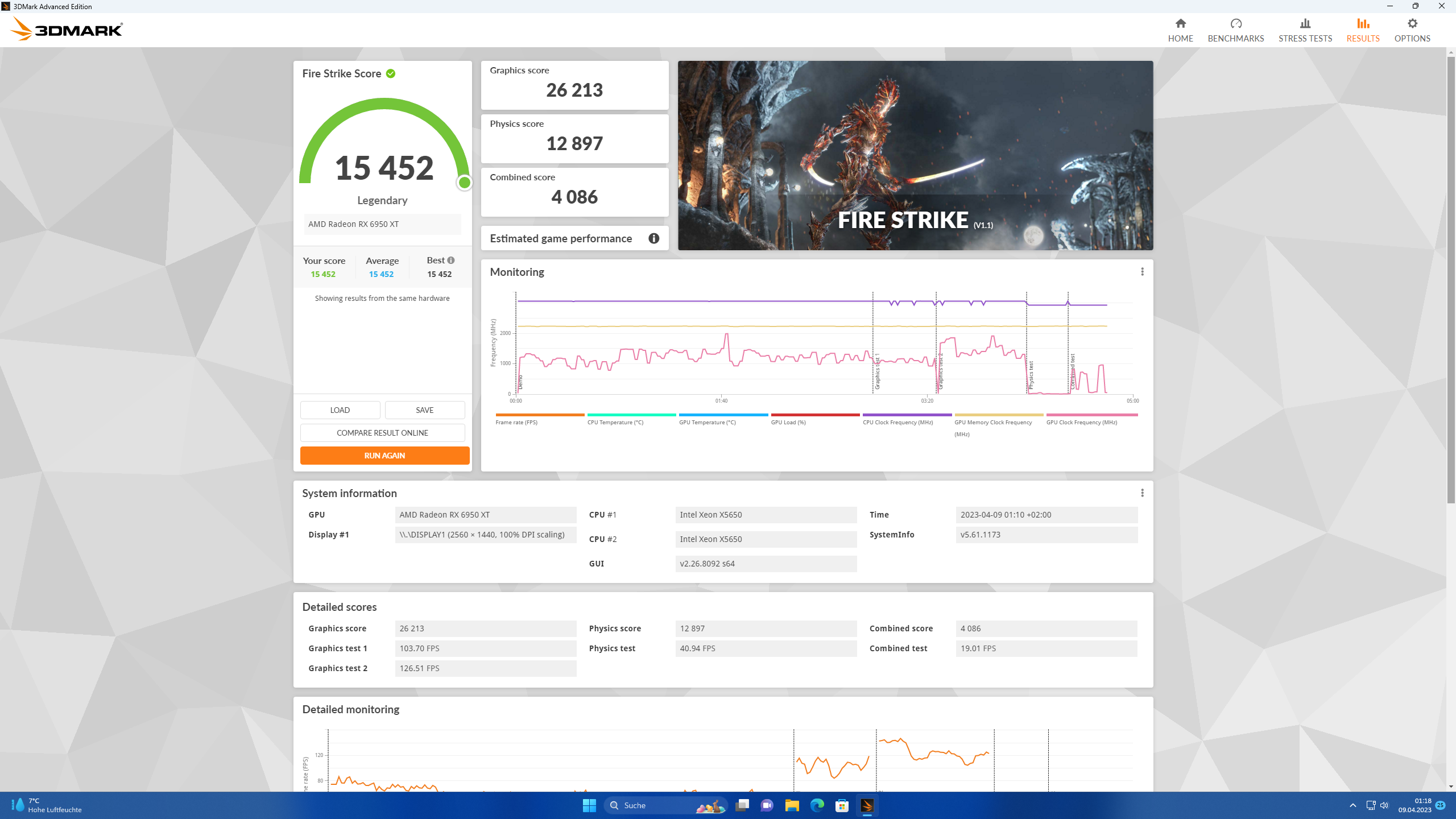Open the Monitoring panel three-dot menu

point(1142,272)
